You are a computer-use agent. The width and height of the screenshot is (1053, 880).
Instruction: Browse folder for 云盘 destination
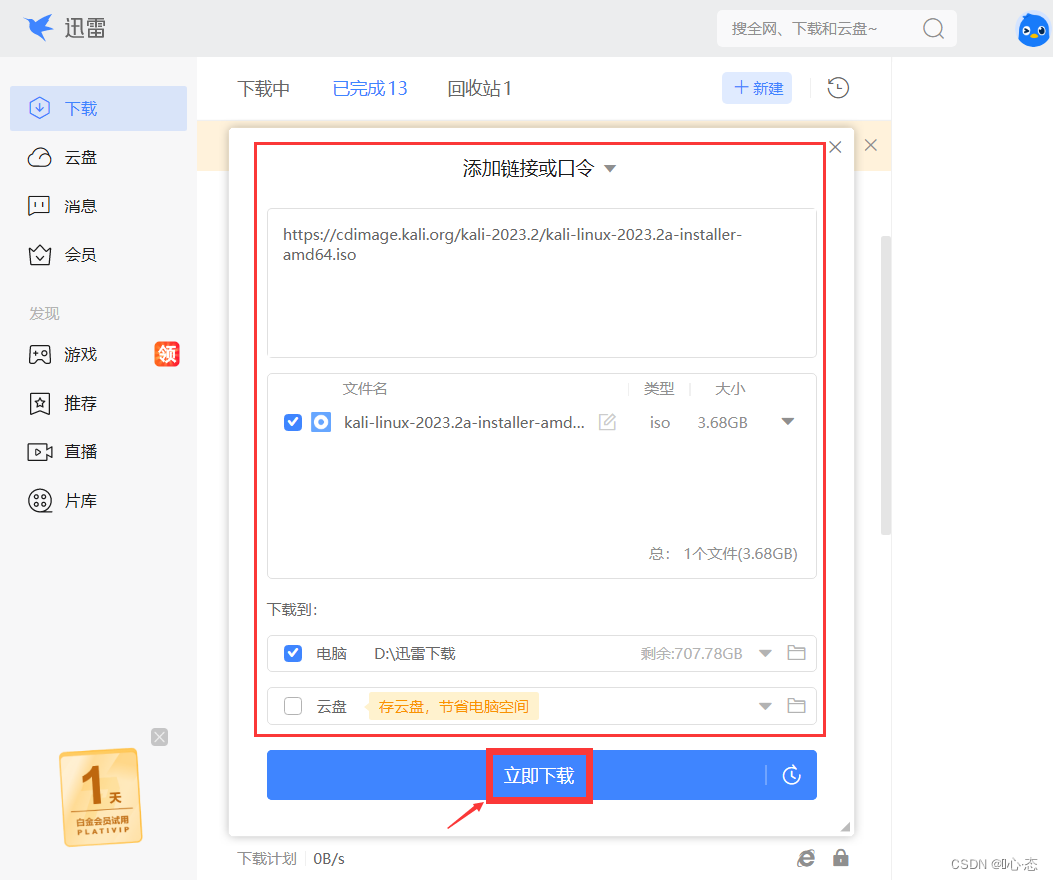click(796, 705)
